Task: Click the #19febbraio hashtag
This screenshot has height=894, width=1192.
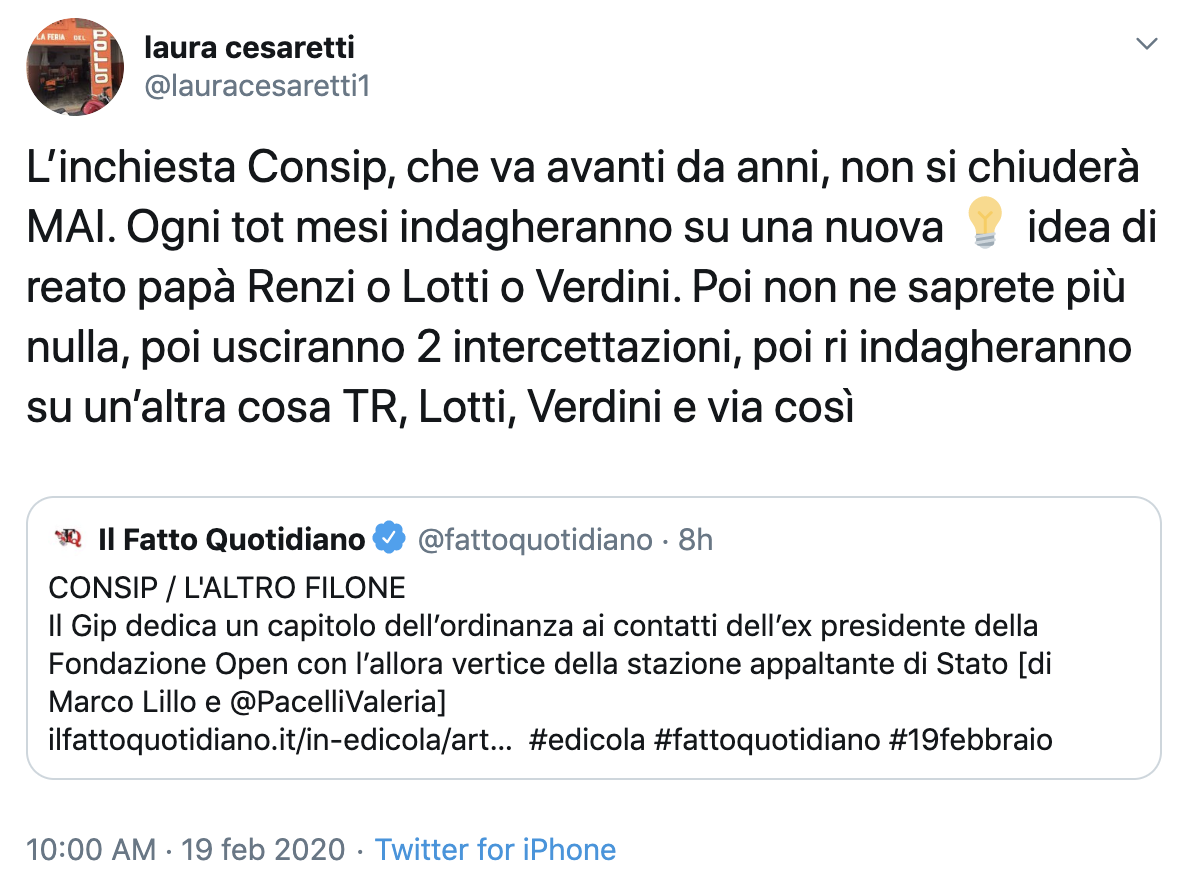Action: point(962,741)
